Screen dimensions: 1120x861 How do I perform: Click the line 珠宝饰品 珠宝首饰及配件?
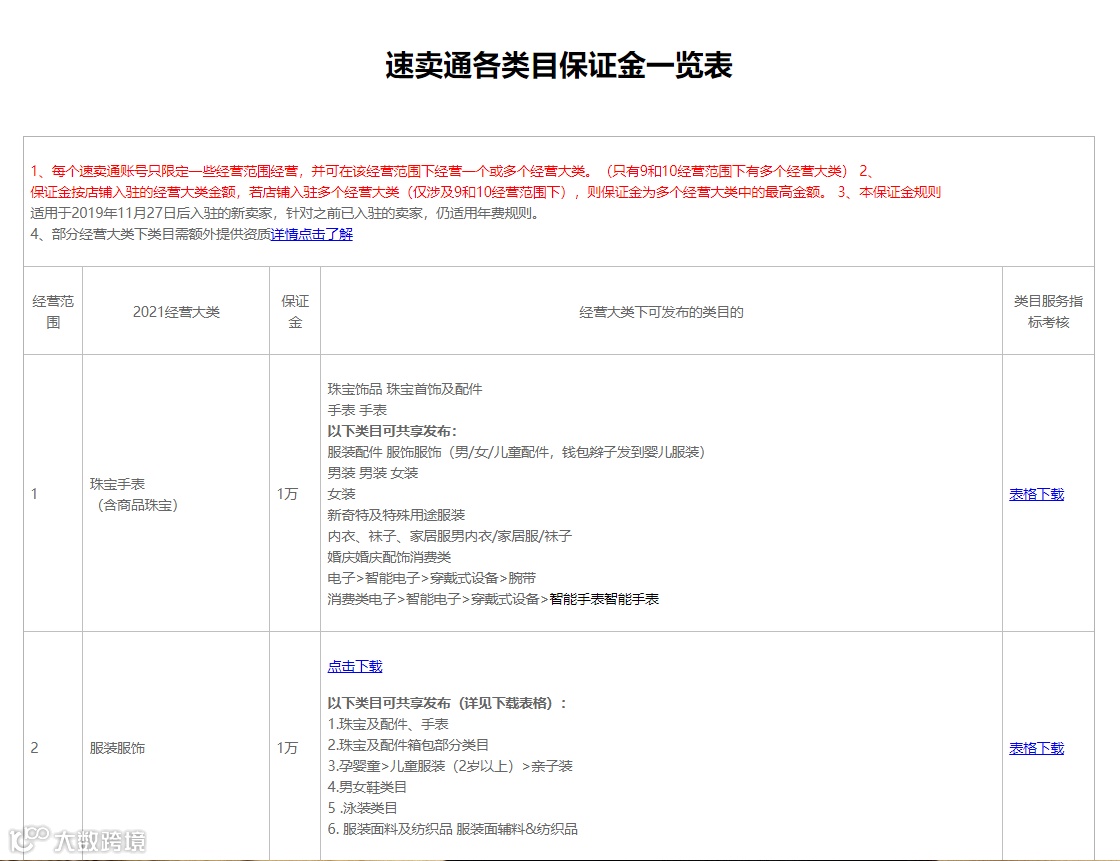pyautogui.click(x=405, y=389)
